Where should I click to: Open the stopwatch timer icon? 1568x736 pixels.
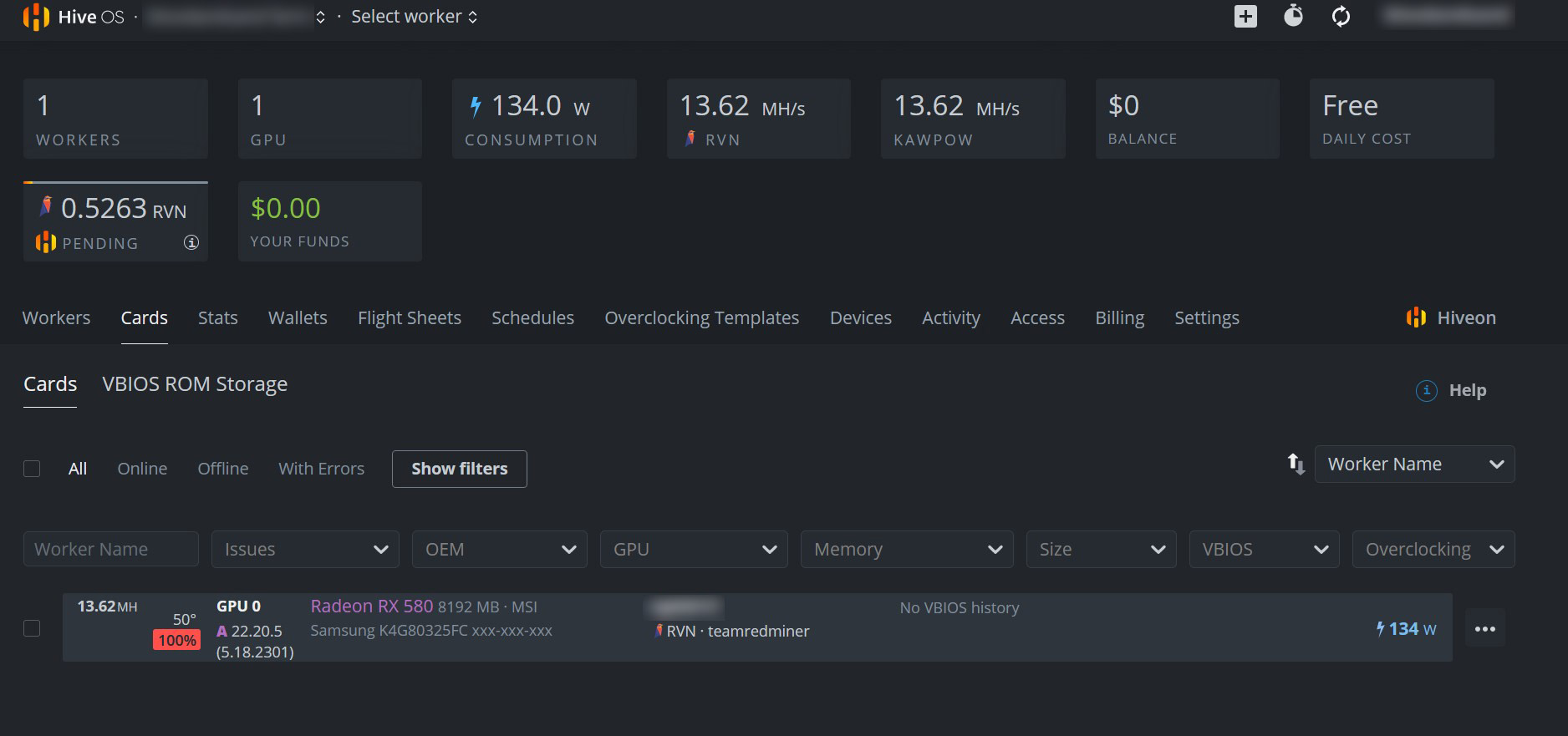tap(1293, 16)
